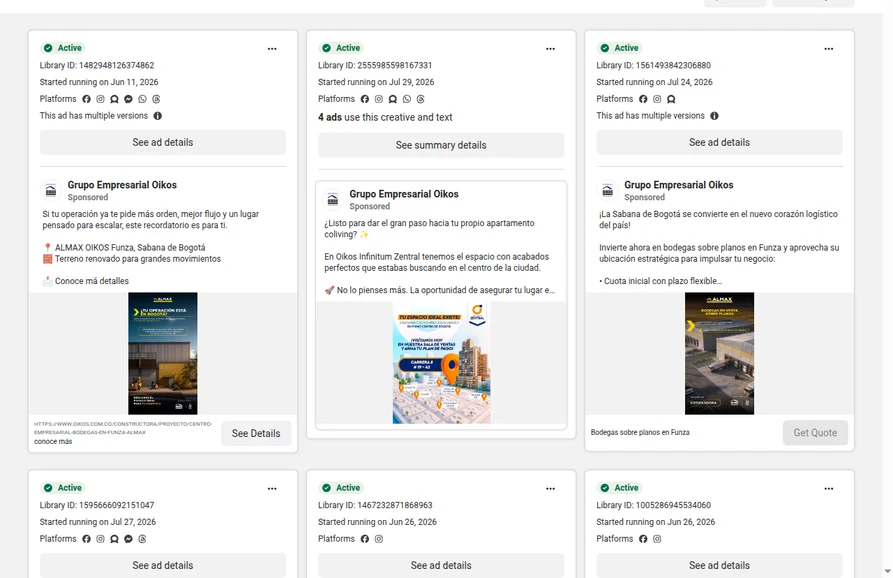
Task: Click 'Started running on Jun 11, 2026'
Action: click(99, 82)
